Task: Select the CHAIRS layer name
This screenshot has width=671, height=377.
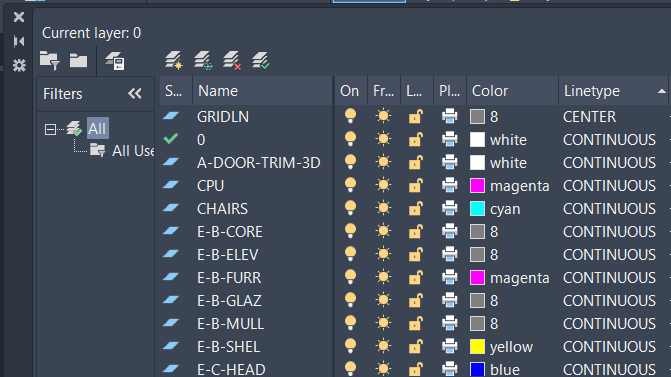Action: coord(222,209)
